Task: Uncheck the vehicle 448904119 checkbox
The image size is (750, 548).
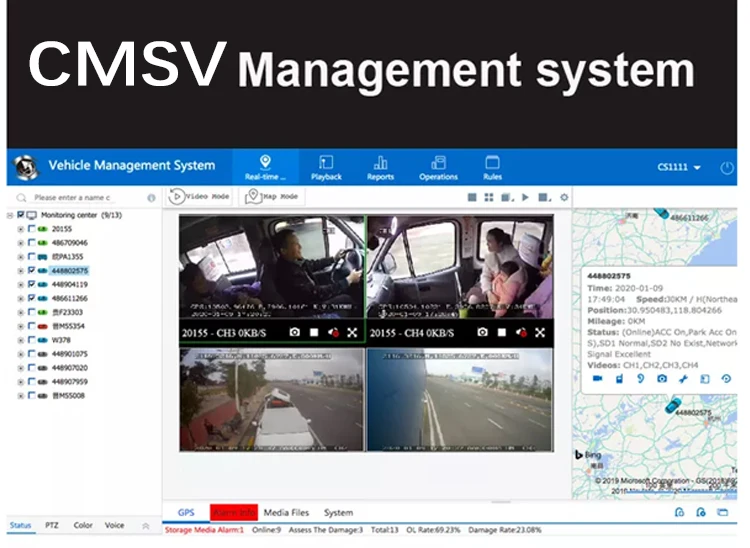Action: 32,284
